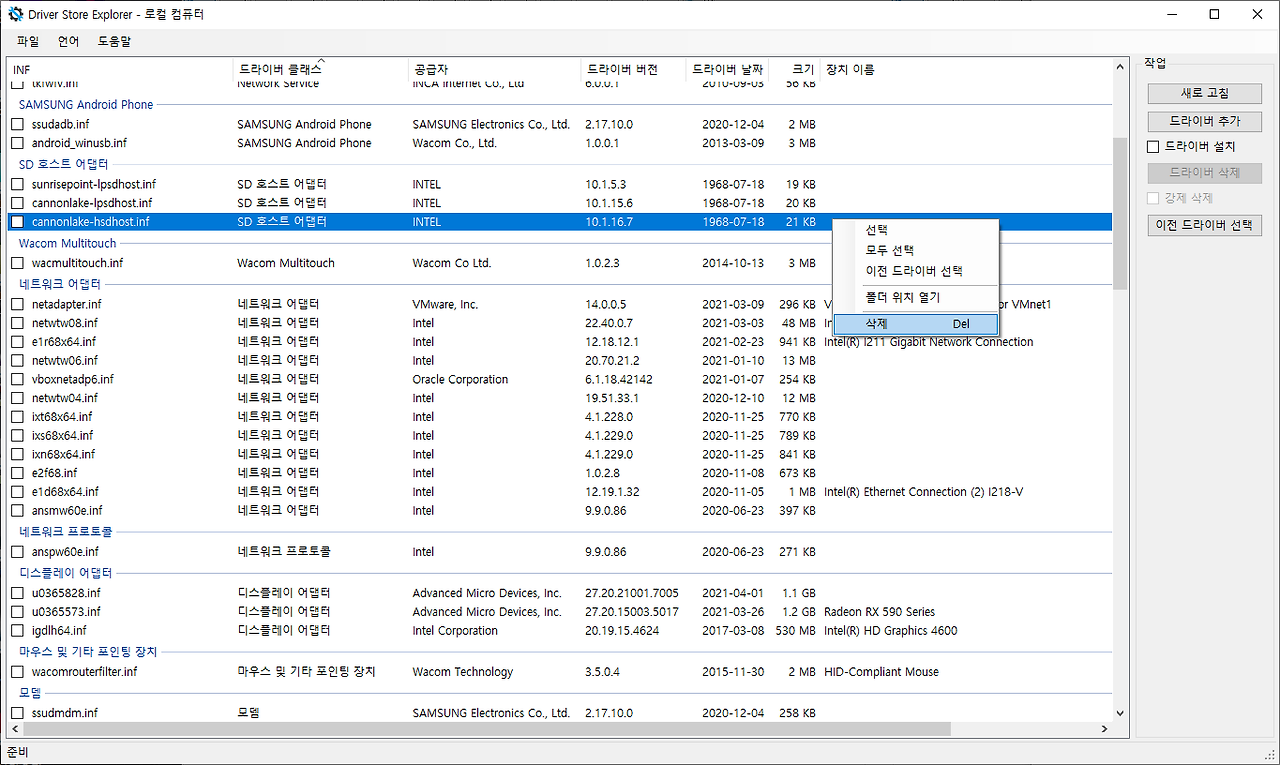This screenshot has height=765, width=1280.
Task: Tick the checkbox for wacomrouterfilter.inf
Action: pyautogui.click(x=17, y=672)
